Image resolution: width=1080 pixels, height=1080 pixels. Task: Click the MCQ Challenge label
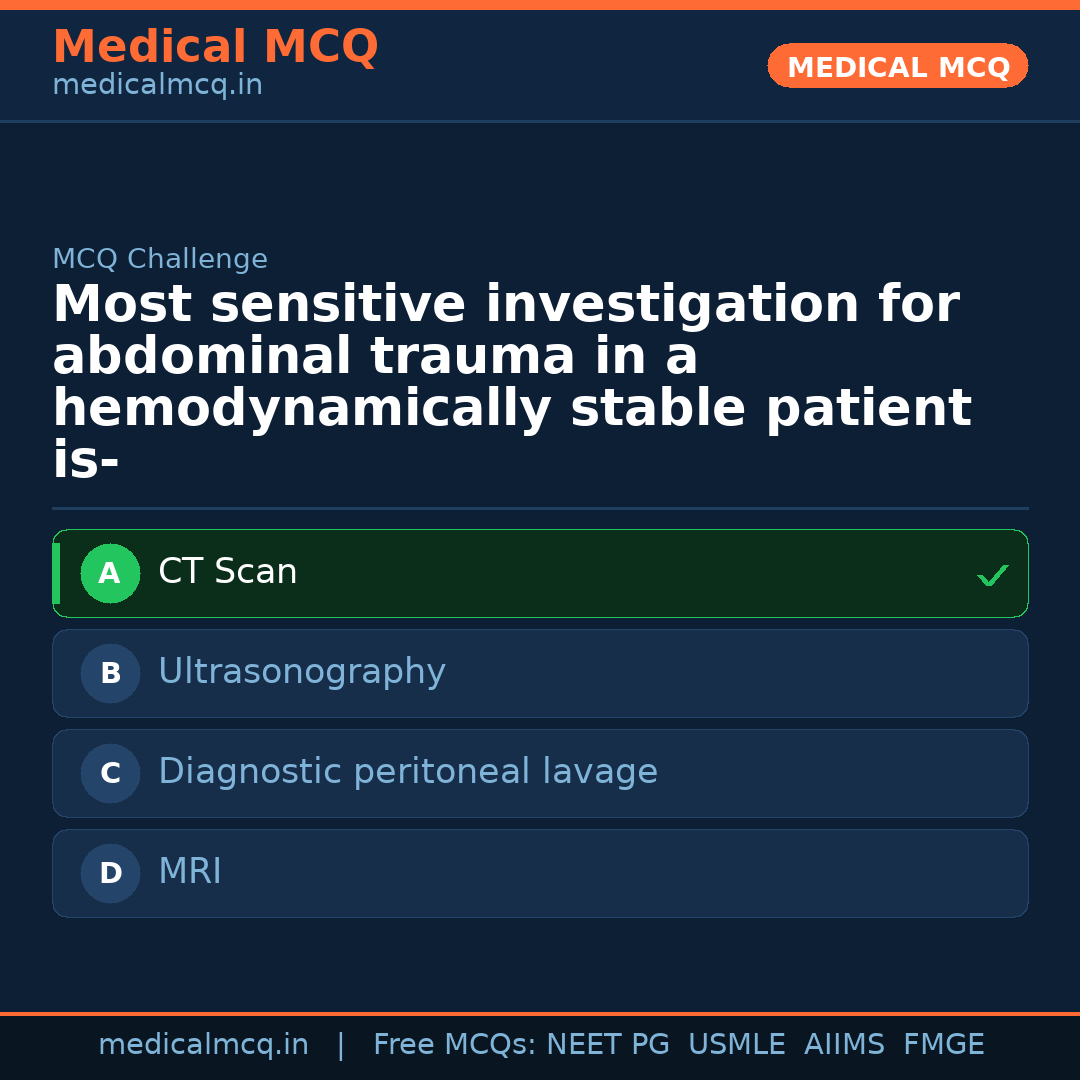(160, 260)
